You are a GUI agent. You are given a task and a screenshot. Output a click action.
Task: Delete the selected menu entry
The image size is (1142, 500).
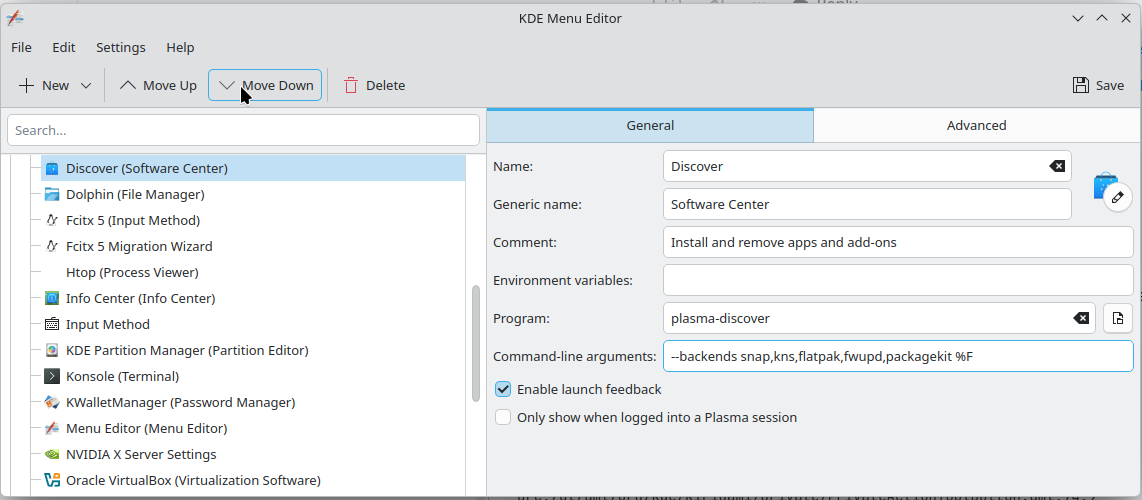coord(374,85)
